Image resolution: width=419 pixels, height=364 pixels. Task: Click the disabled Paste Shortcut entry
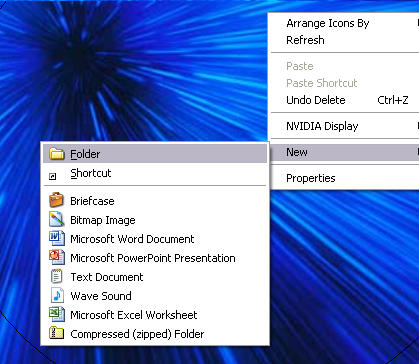point(345,83)
